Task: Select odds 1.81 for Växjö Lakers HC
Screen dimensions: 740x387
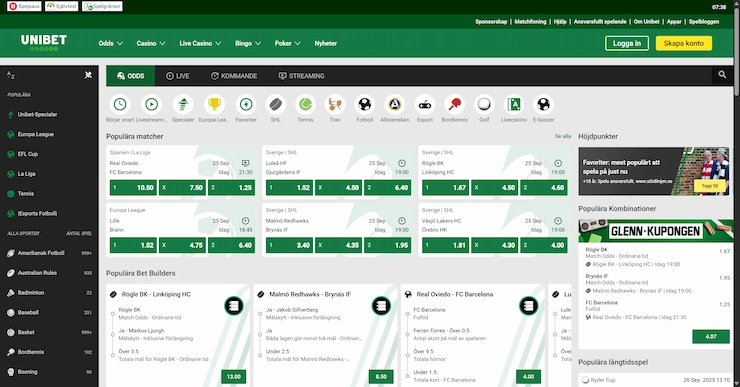Action: point(446,245)
